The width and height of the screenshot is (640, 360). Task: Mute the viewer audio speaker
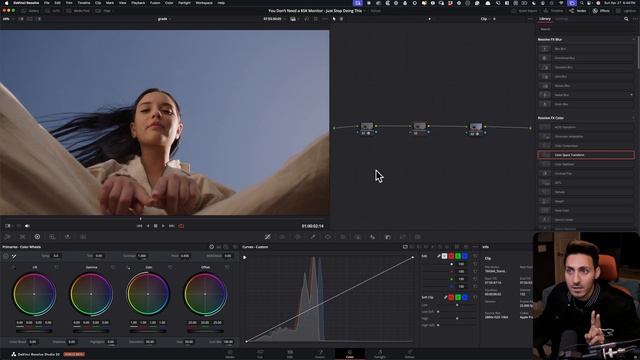(27, 226)
